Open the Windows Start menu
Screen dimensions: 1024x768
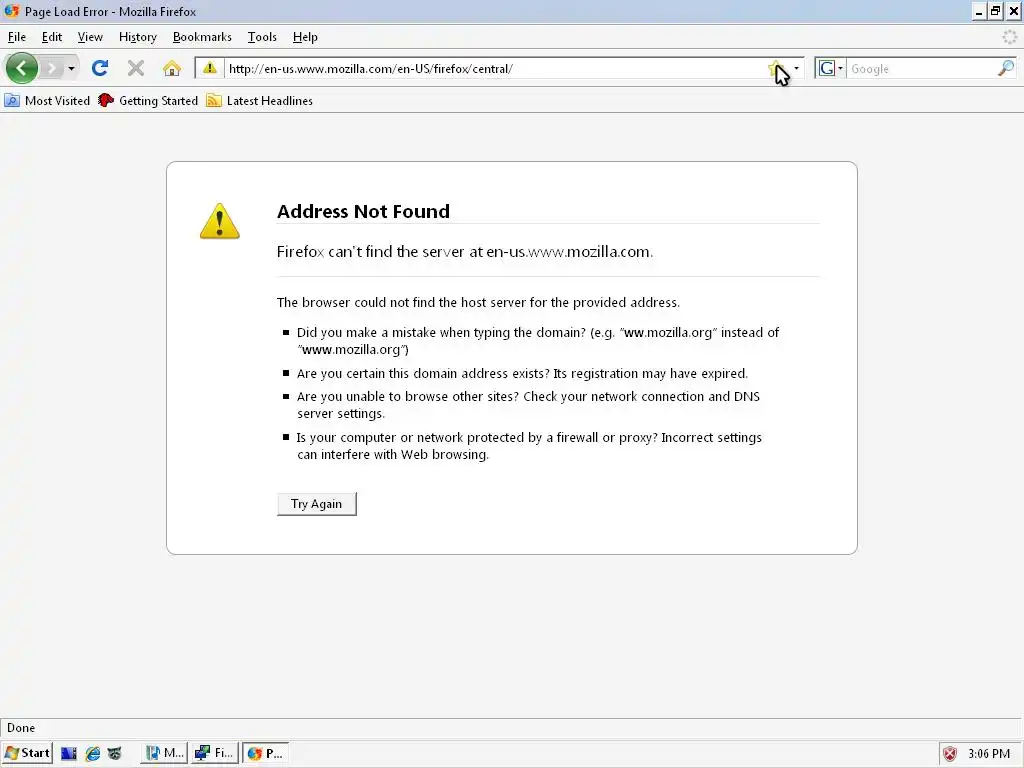[27, 753]
